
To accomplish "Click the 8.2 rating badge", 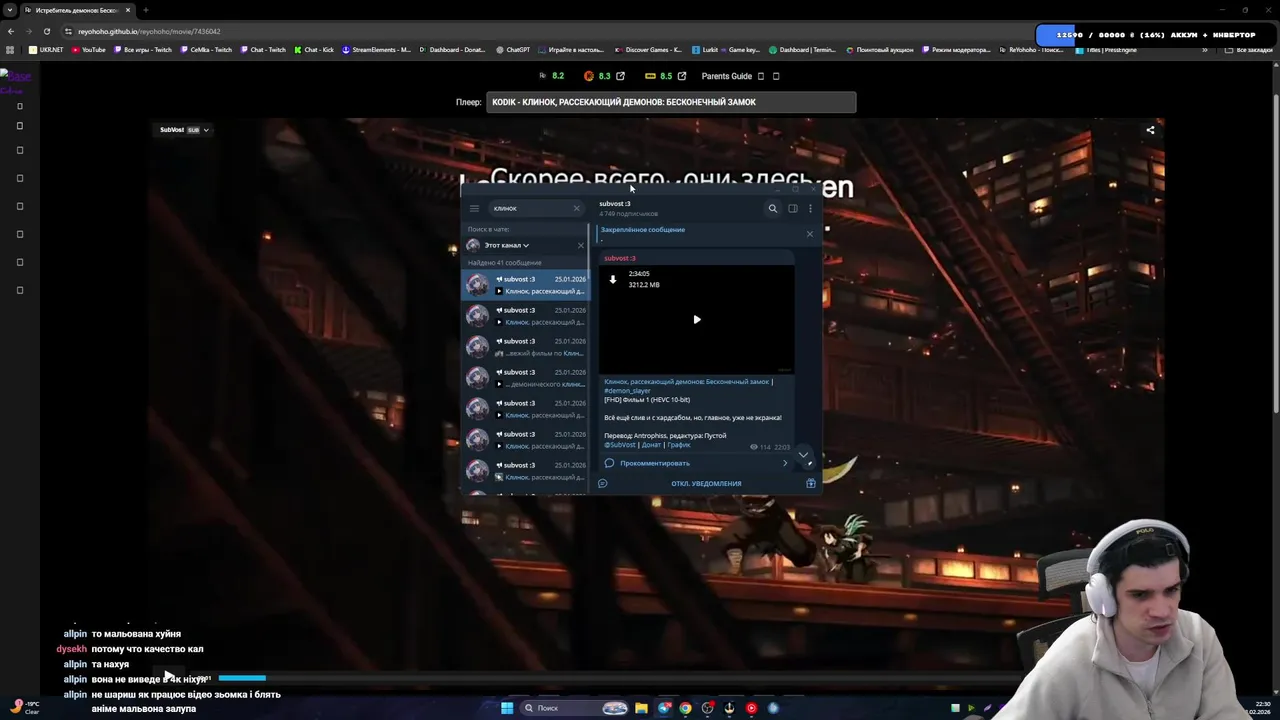I will coord(551,76).
